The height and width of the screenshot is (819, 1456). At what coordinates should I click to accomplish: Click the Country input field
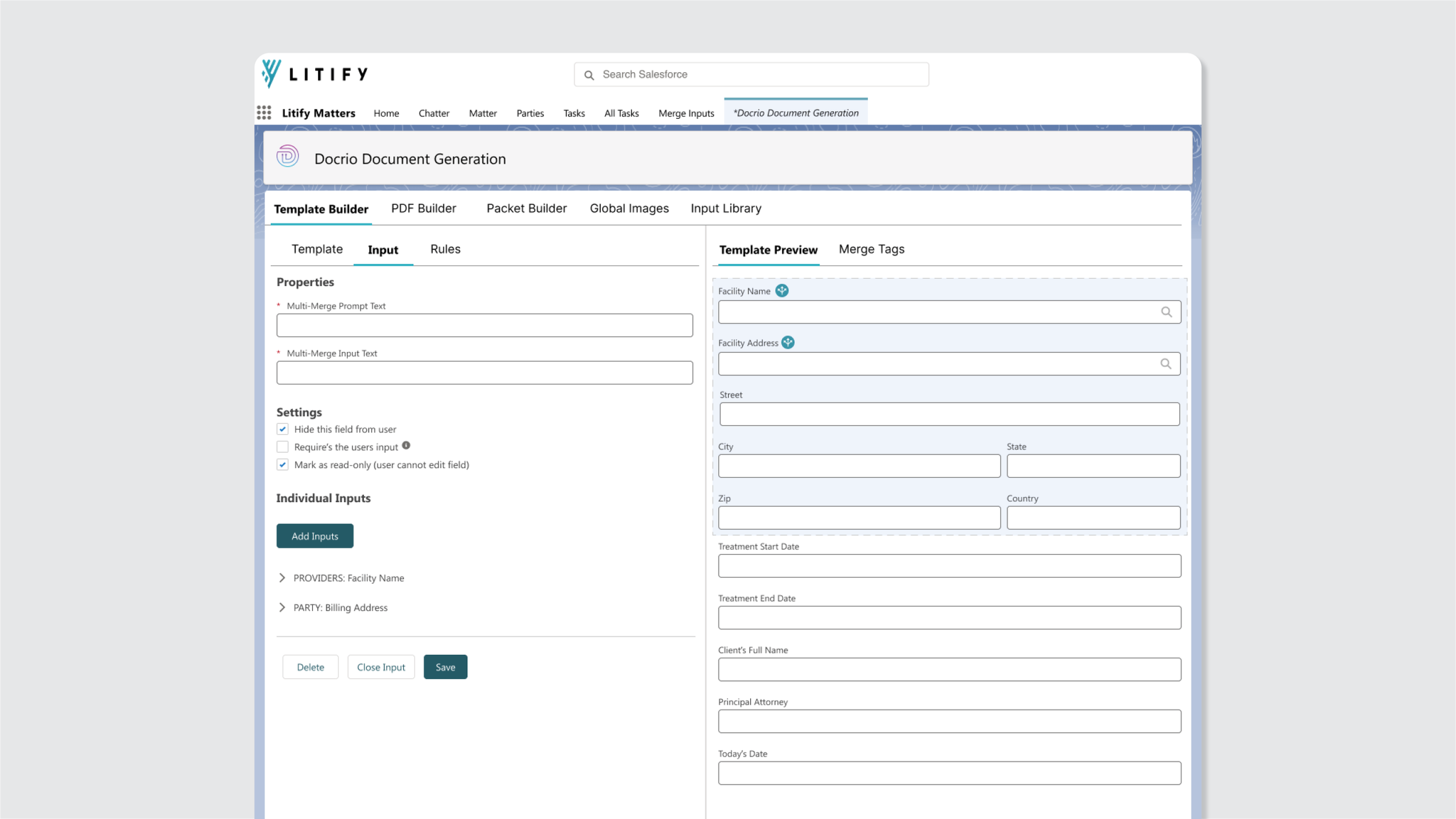pyautogui.click(x=1093, y=518)
